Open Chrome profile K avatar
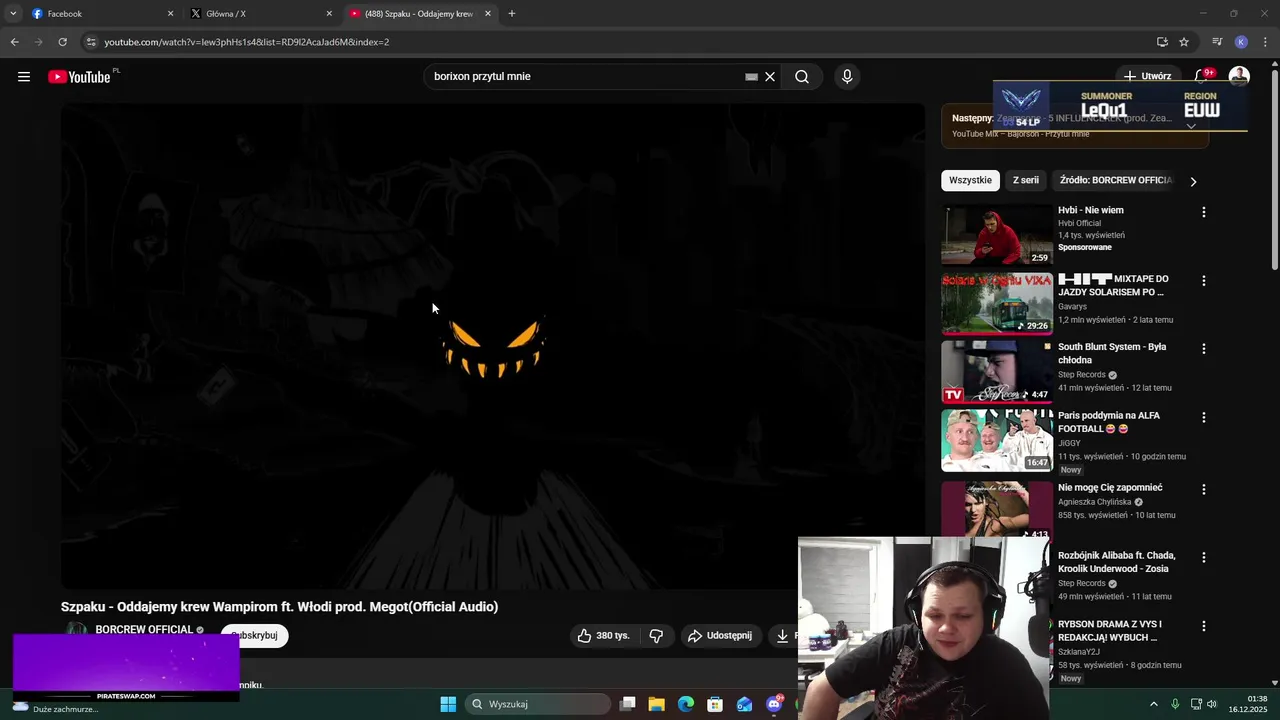 [x=1241, y=42]
